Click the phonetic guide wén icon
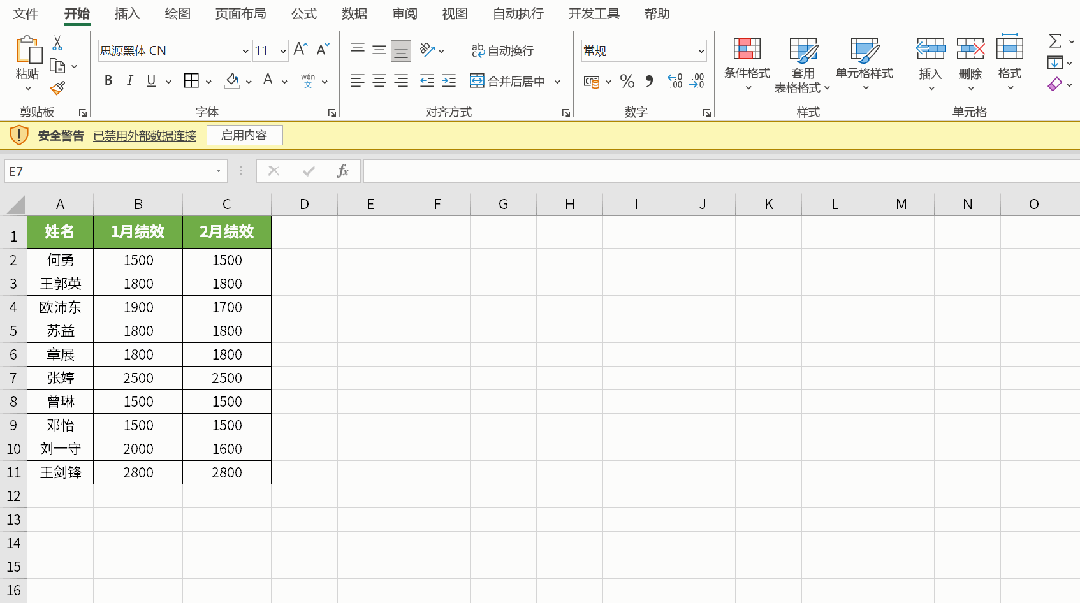 click(308, 81)
